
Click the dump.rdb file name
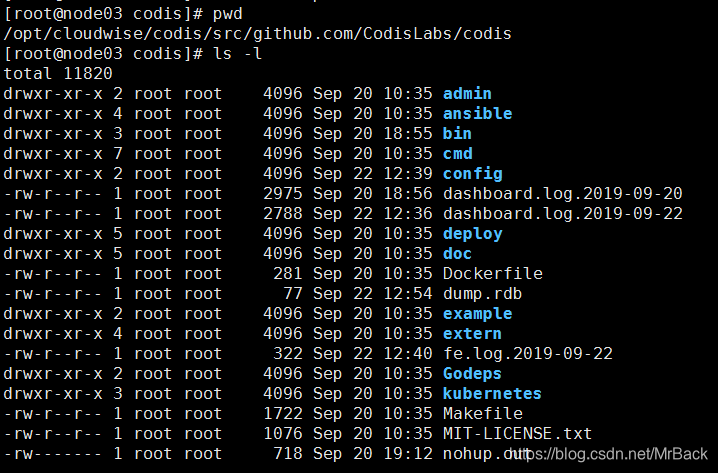(x=483, y=294)
